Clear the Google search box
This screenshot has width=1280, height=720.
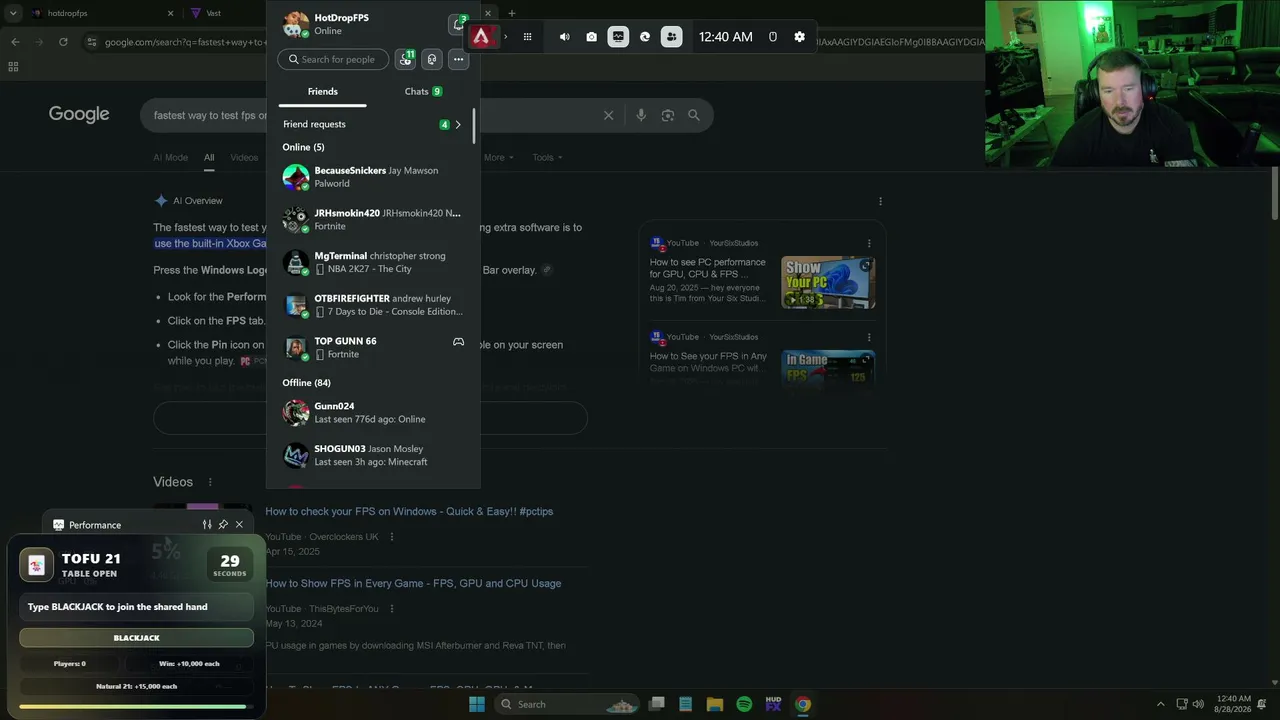pos(608,115)
